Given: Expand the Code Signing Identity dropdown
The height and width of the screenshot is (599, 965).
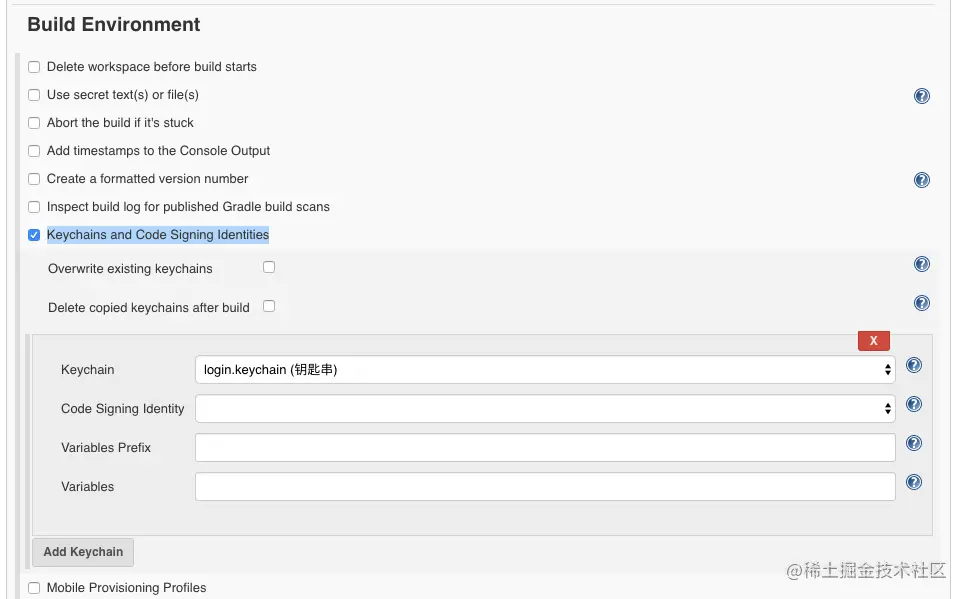Looking at the screenshot, I should 545,409.
